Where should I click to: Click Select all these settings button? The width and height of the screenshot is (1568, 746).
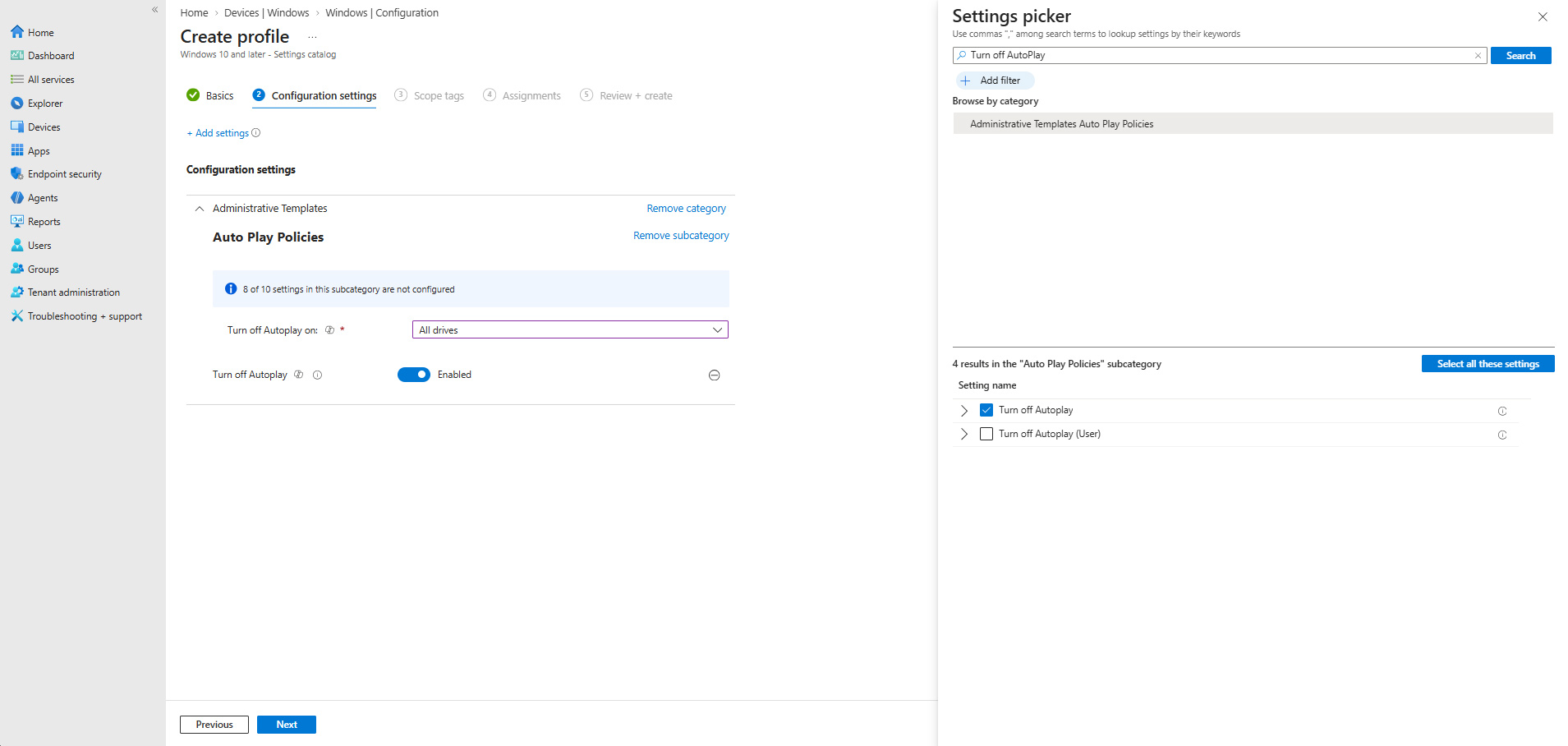(x=1488, y=364)
